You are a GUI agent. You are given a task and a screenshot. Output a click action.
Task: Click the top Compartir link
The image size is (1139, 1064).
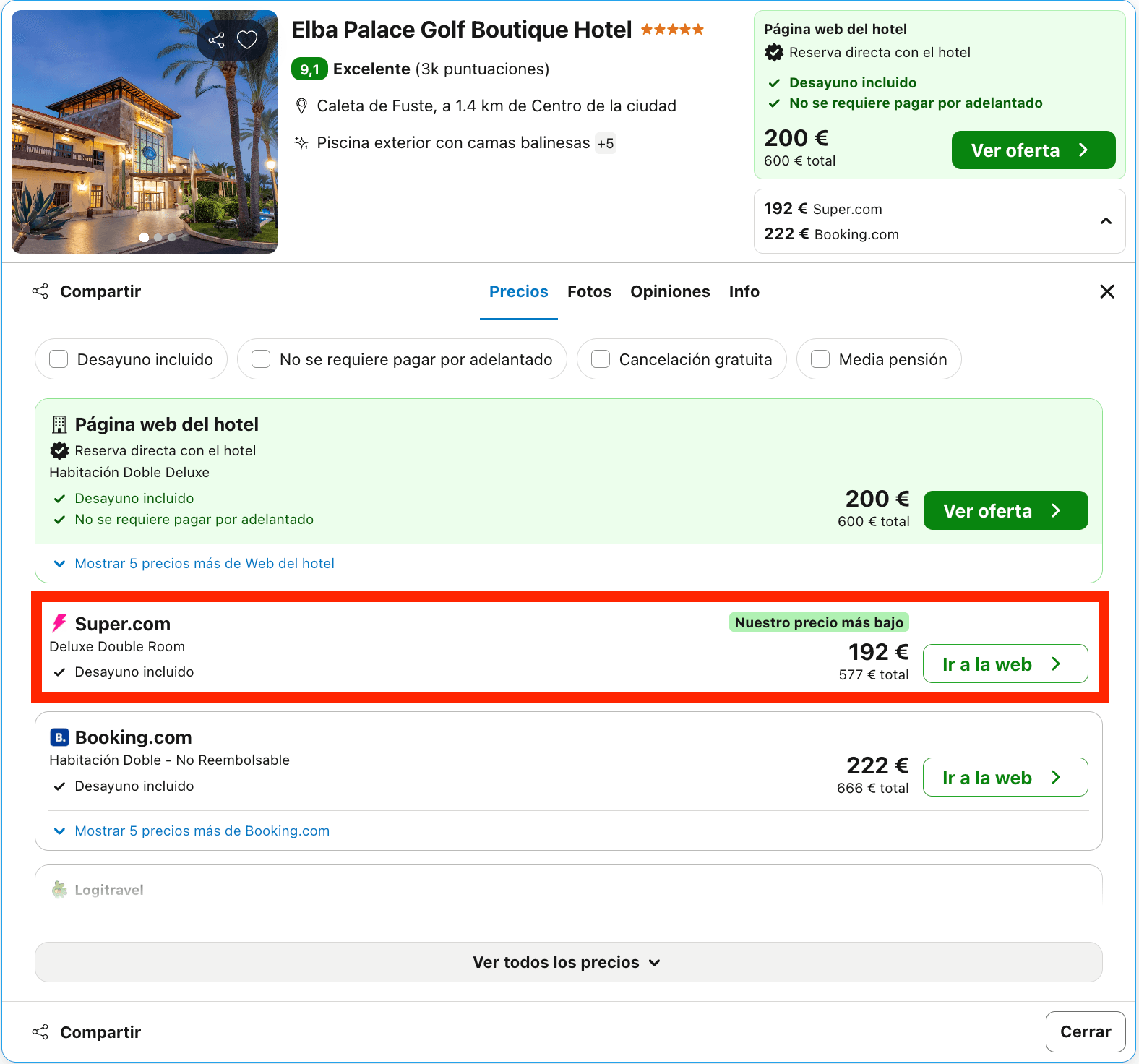[100, 291]
